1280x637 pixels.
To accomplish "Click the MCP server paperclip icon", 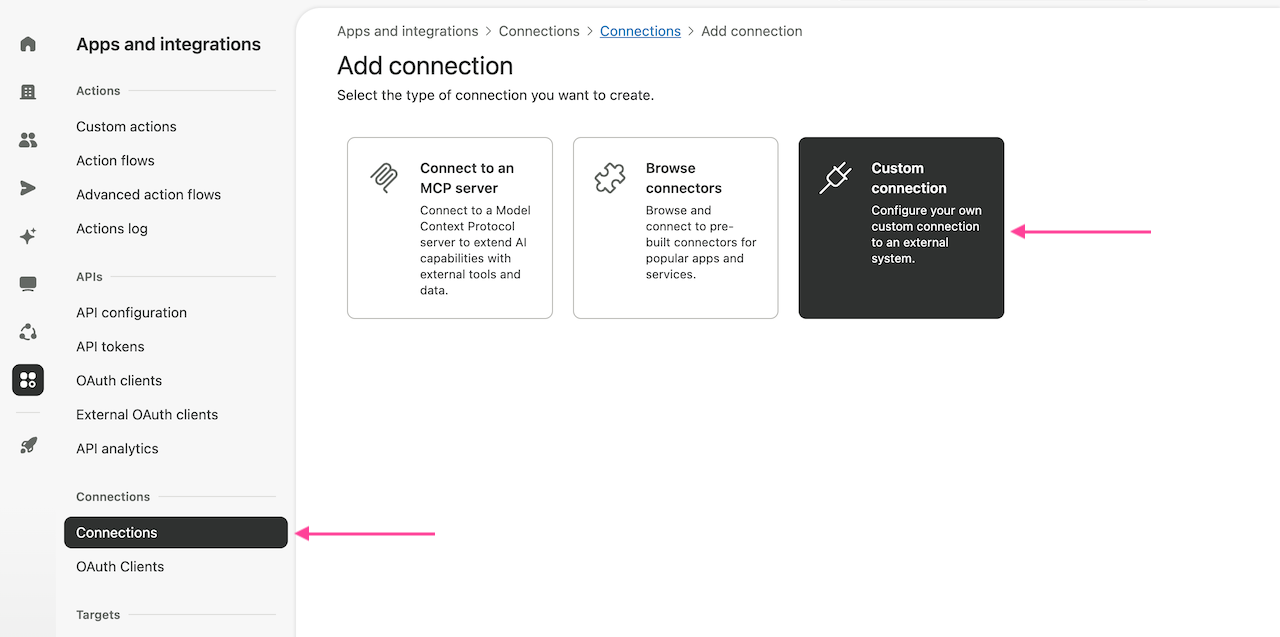I will [x=384, y=178].
